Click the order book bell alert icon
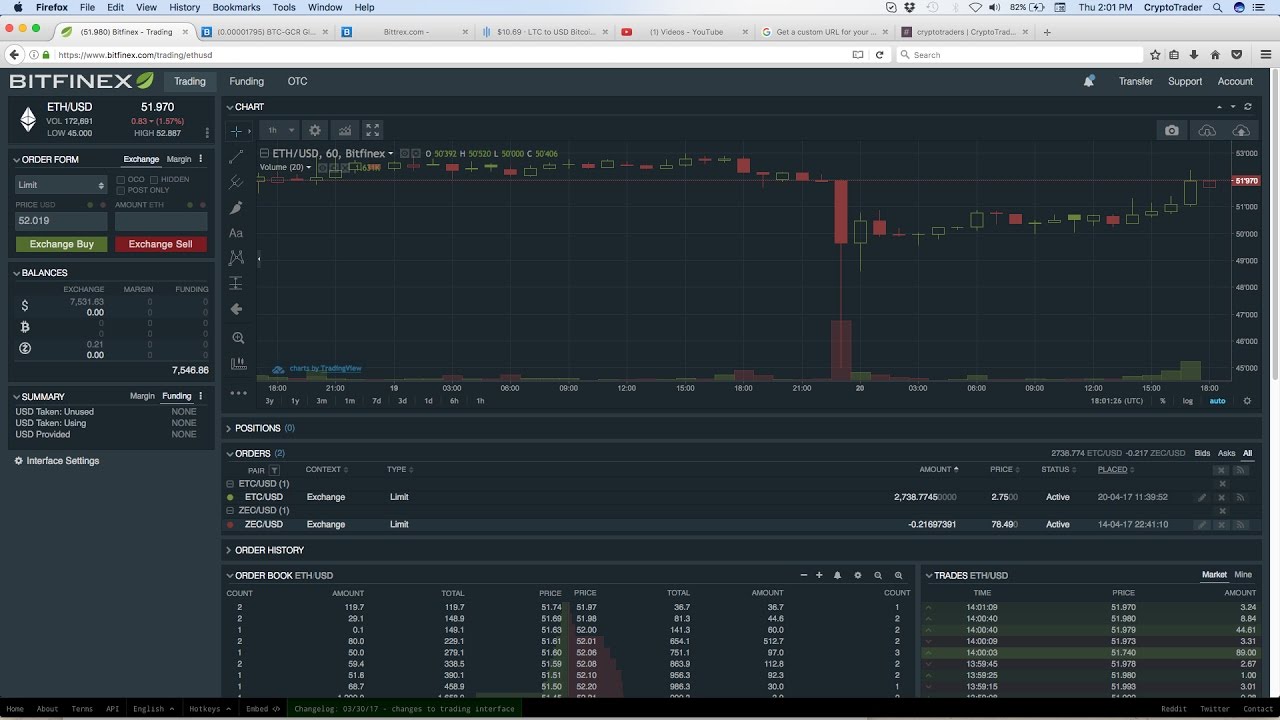Viewport: 1280px width, 720px height. coord(837,576)
